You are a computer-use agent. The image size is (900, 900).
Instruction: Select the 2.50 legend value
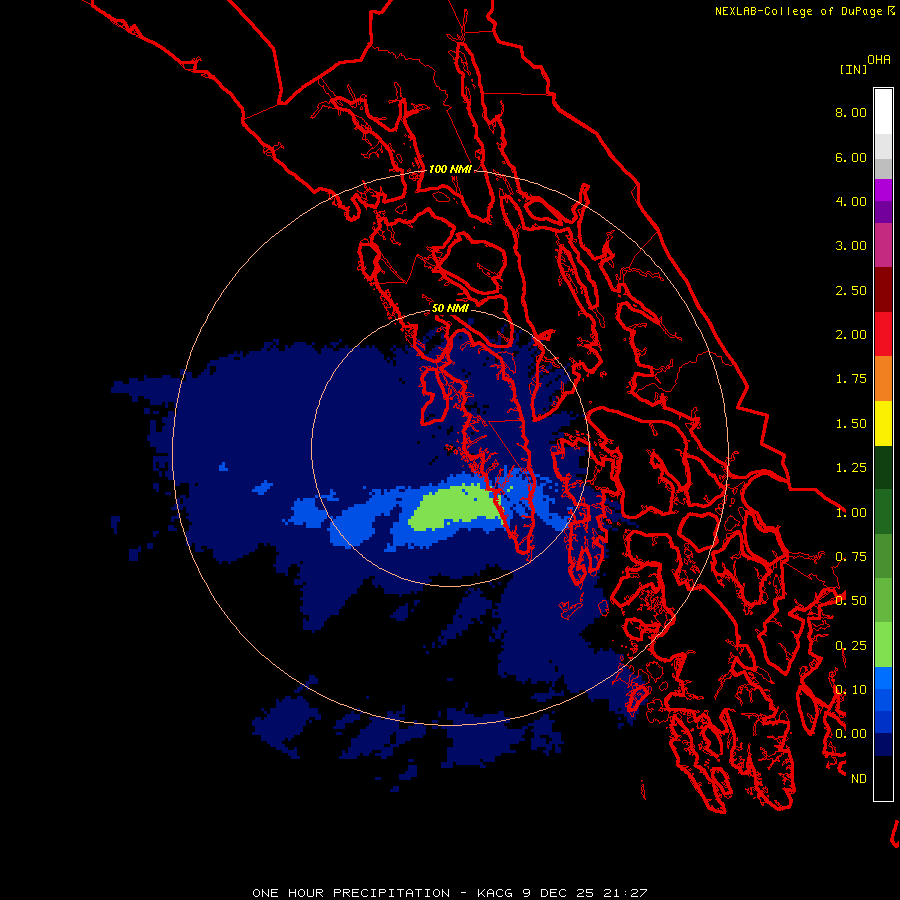(x=851, y=290)
